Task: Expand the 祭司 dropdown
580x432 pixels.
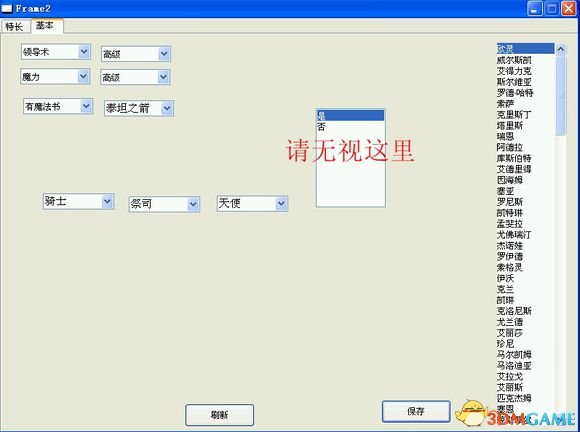Action: (x=193, y=204)
